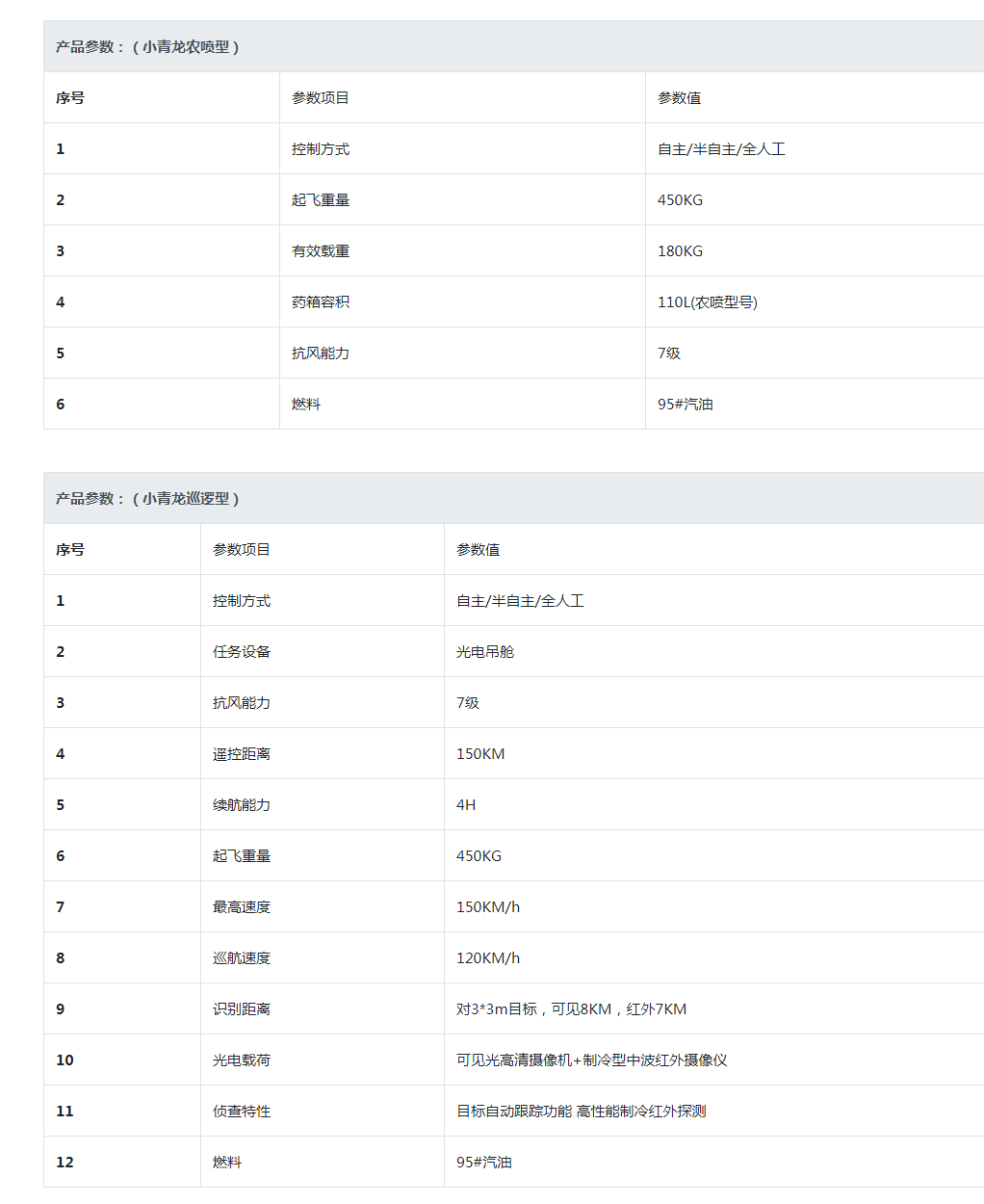984x1204 pixels.
Task: Click the '光电载荷' parameter cell
Action: click(242, 1060)
